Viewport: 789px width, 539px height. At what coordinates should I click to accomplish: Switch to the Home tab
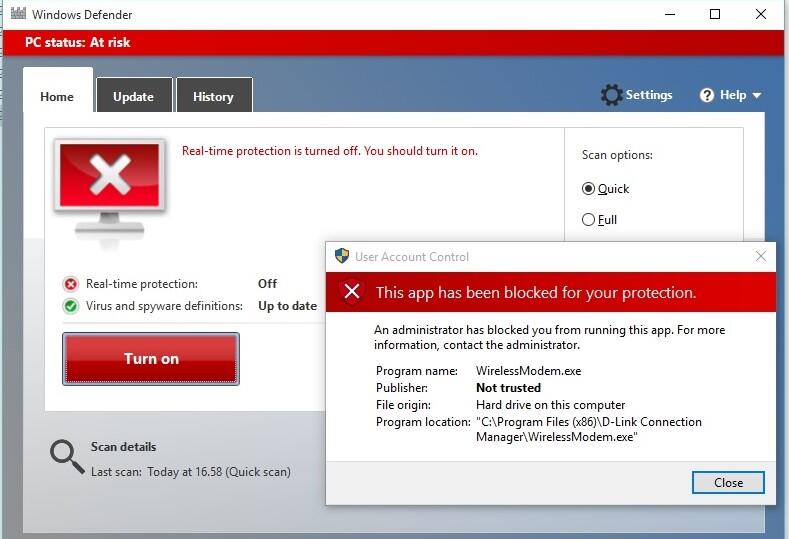pyautogui.click(x=57, y=91)
